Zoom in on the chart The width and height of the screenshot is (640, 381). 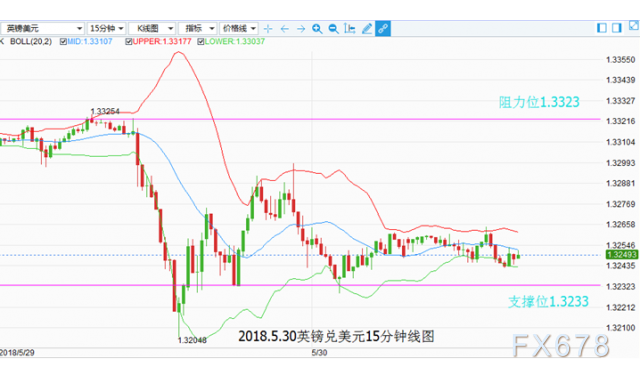(x=317, y=29)
